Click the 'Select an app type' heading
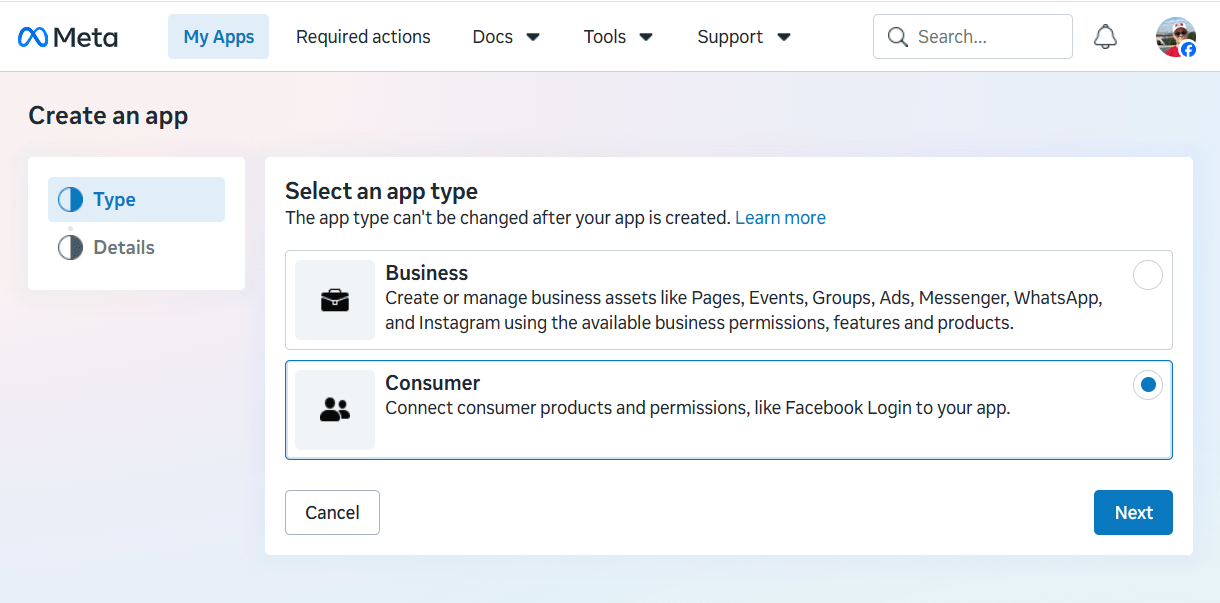Screen dimensions: 1220x603 tap(381, 191)
